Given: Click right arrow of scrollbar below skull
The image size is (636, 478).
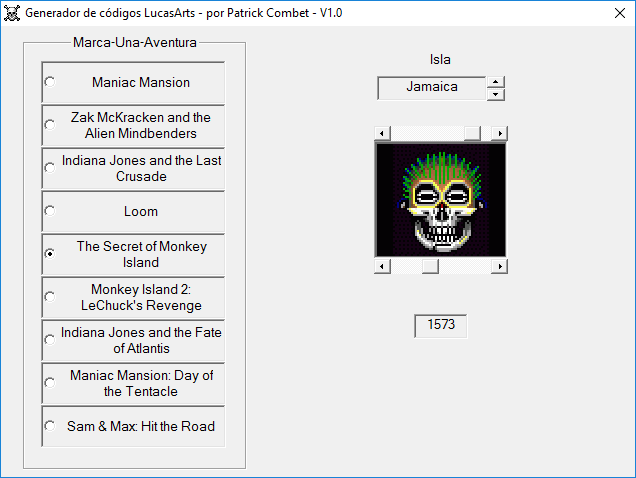Looking at the screenshot, I should [499, 267].
